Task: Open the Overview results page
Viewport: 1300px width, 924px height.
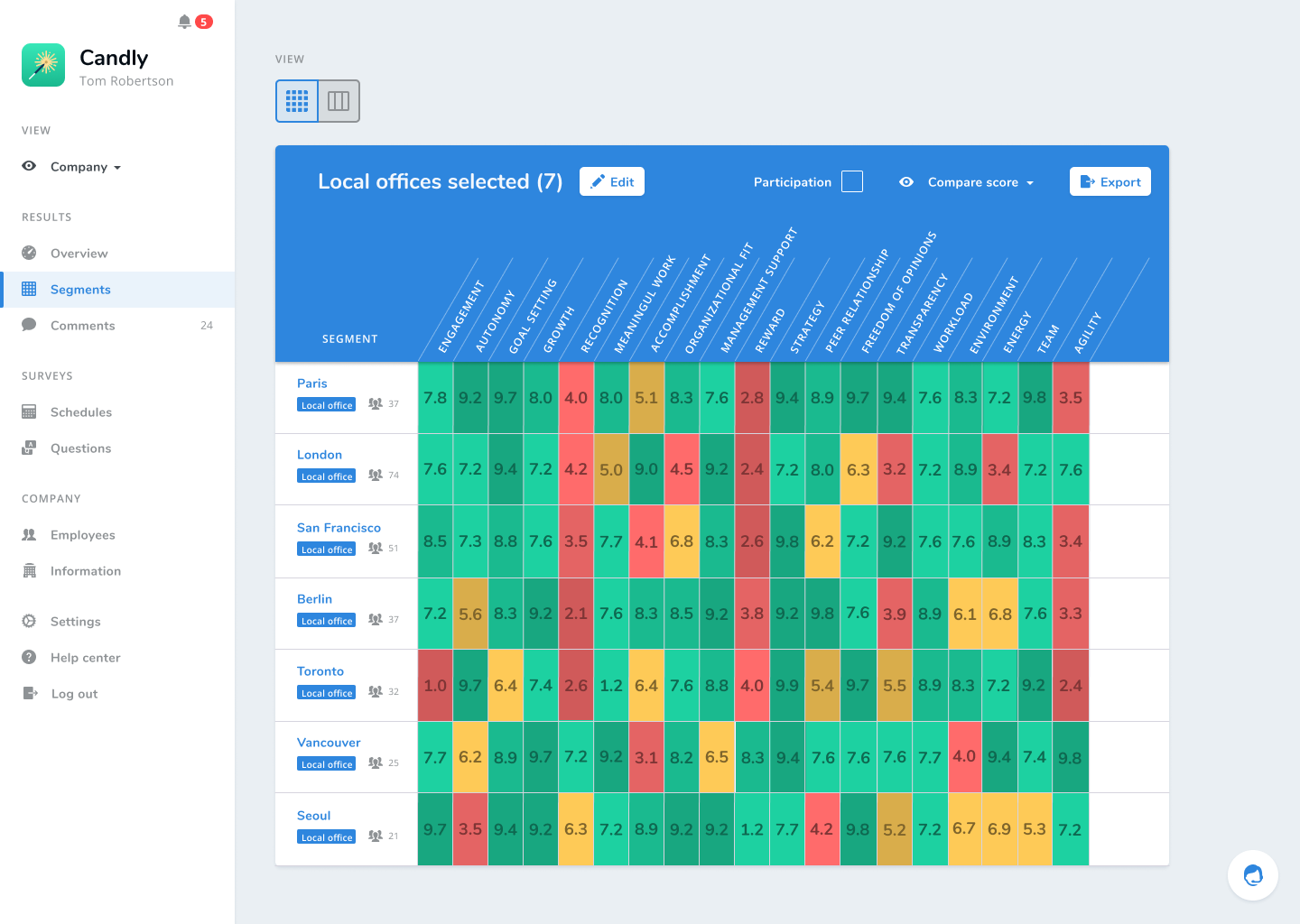Action: pos(79,254)
